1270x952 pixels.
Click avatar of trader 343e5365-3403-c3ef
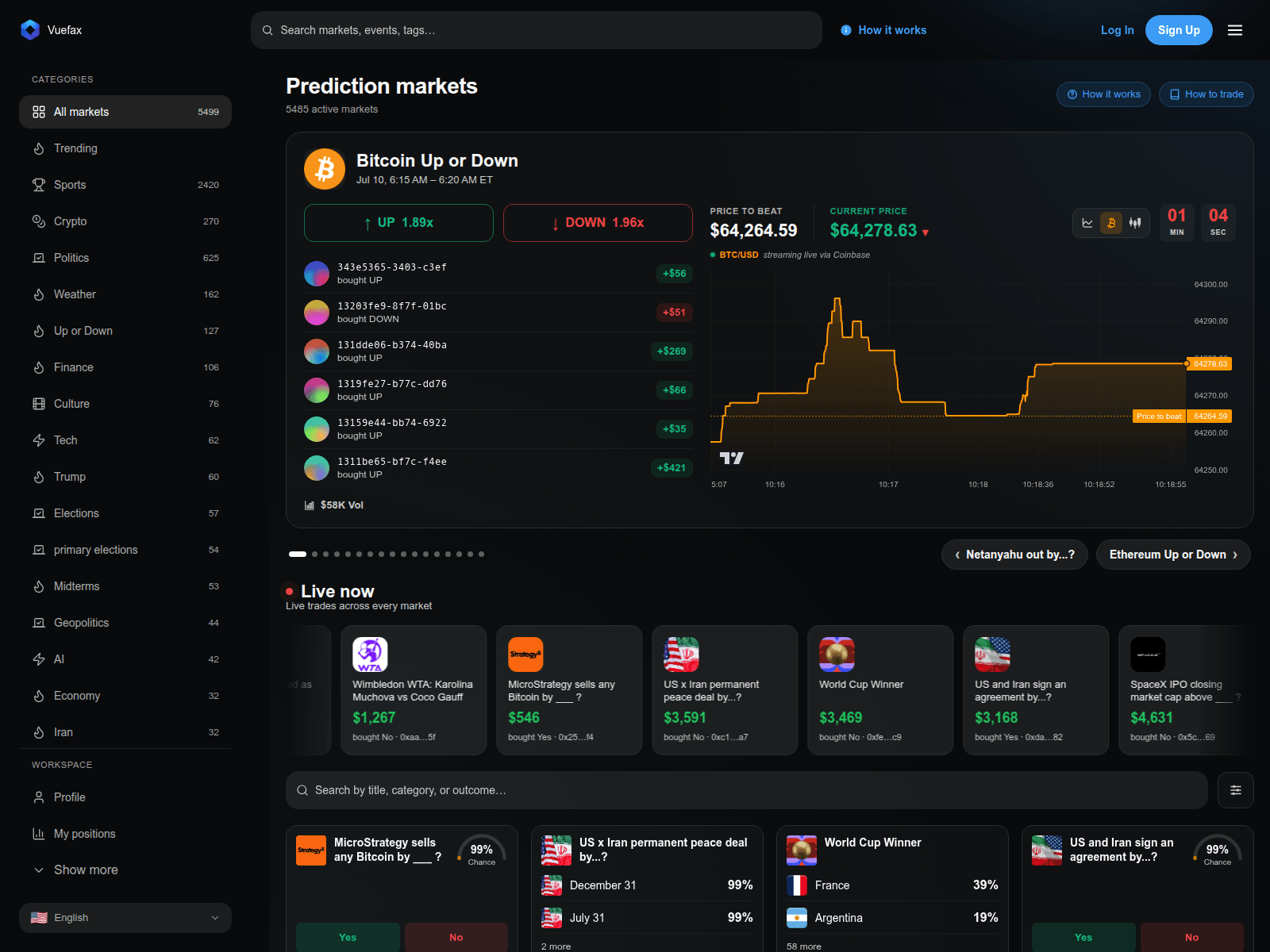tap(317, 274)
